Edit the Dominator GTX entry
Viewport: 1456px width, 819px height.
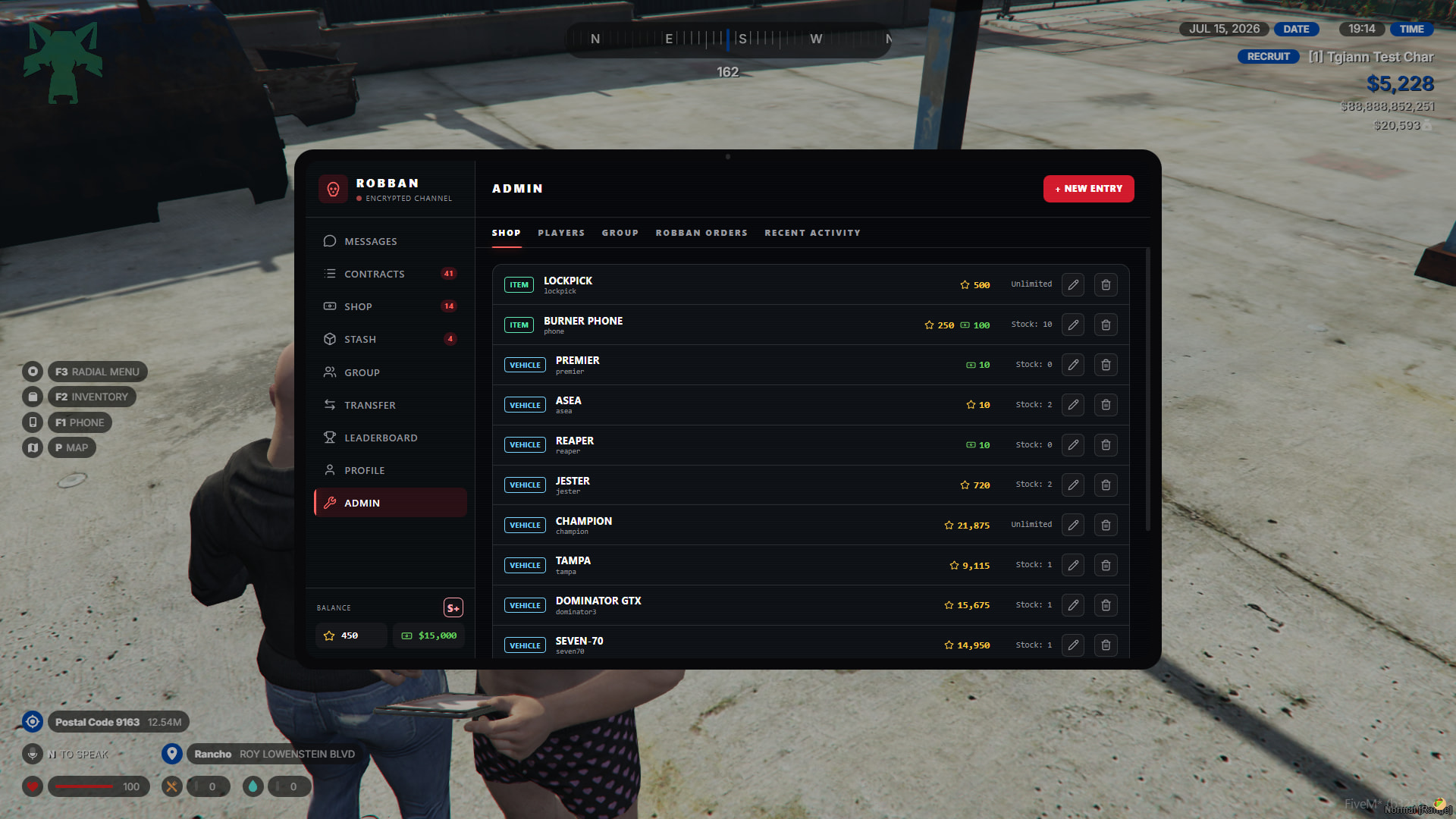point(1073,605)
